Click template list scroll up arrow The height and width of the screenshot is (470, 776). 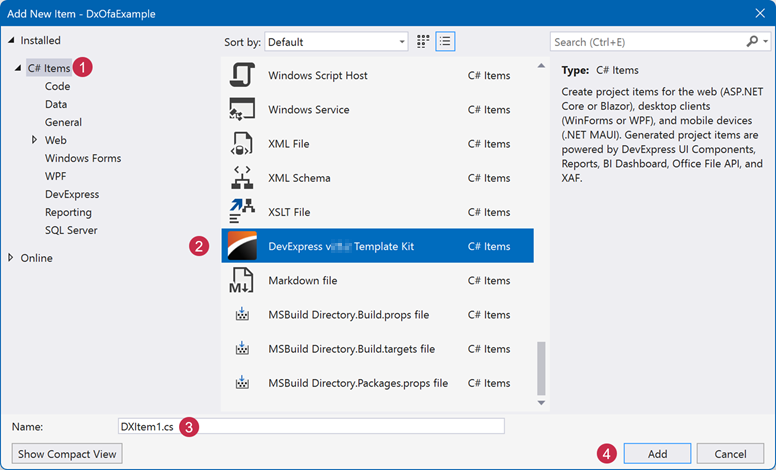coord(541,65)
